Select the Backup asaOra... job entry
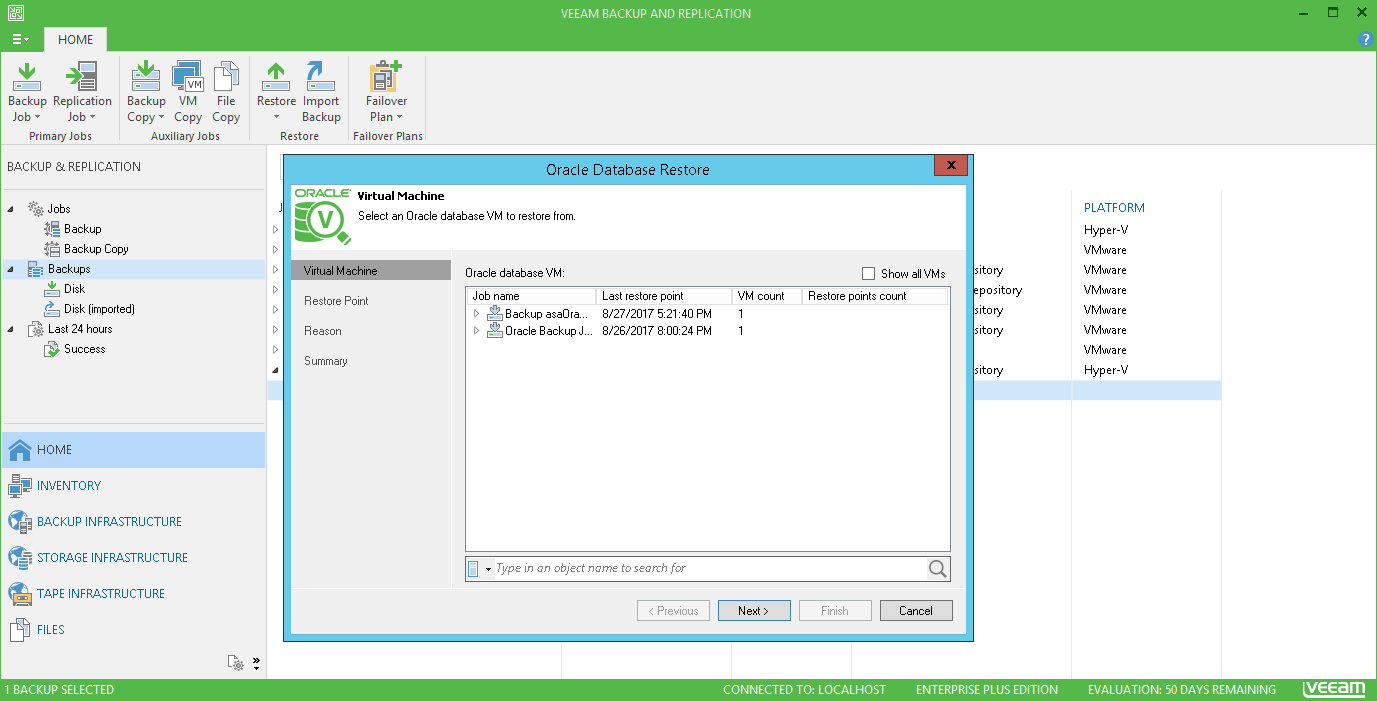 click(x=546, y=314)
